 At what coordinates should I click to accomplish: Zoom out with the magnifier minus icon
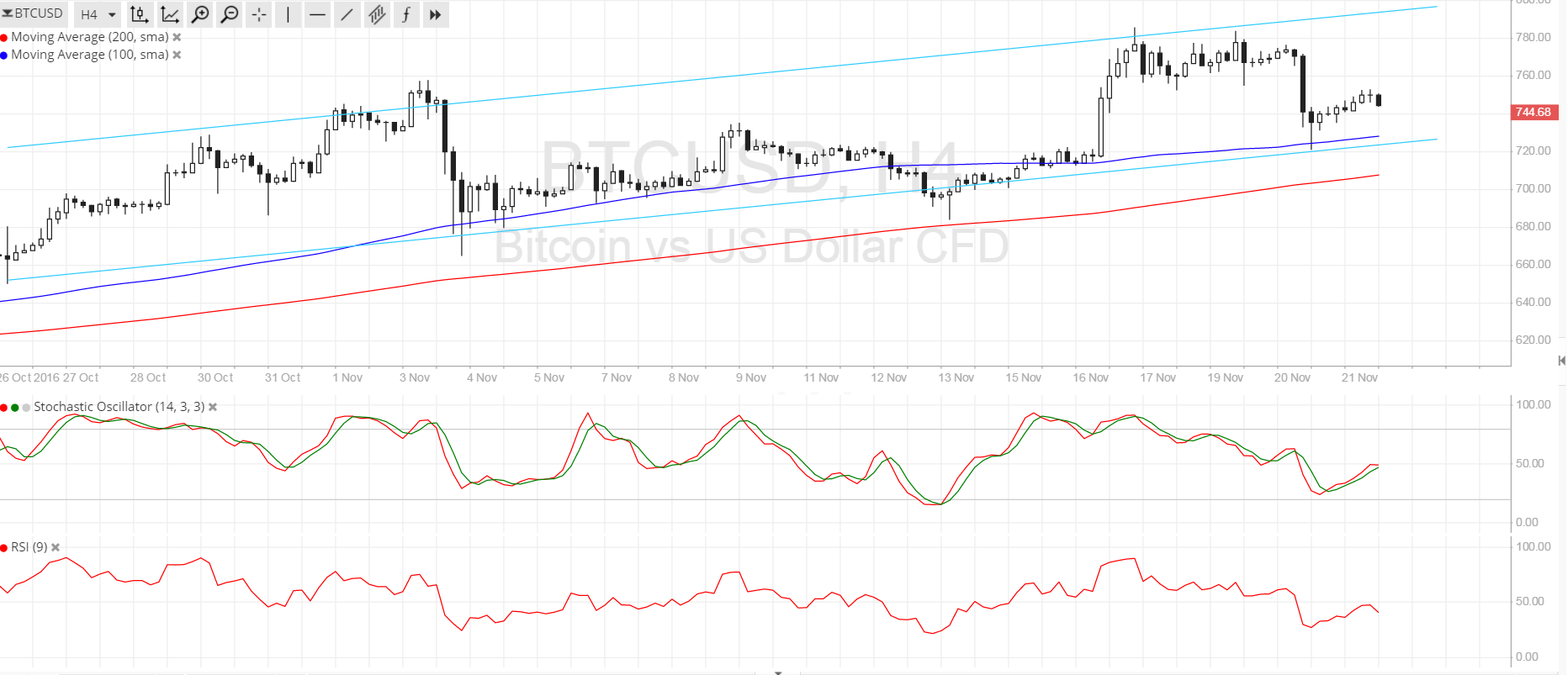(x=229, y=14)
